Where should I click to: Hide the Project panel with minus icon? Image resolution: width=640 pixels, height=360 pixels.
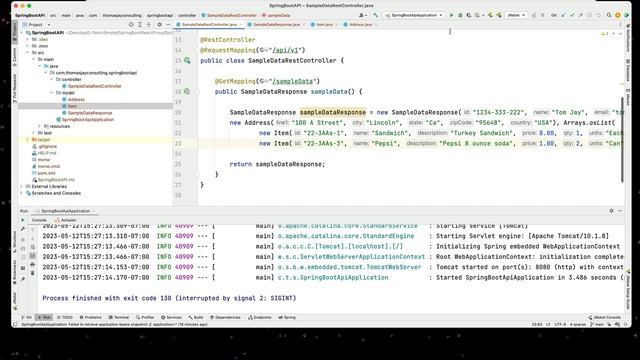click(168, 24)
